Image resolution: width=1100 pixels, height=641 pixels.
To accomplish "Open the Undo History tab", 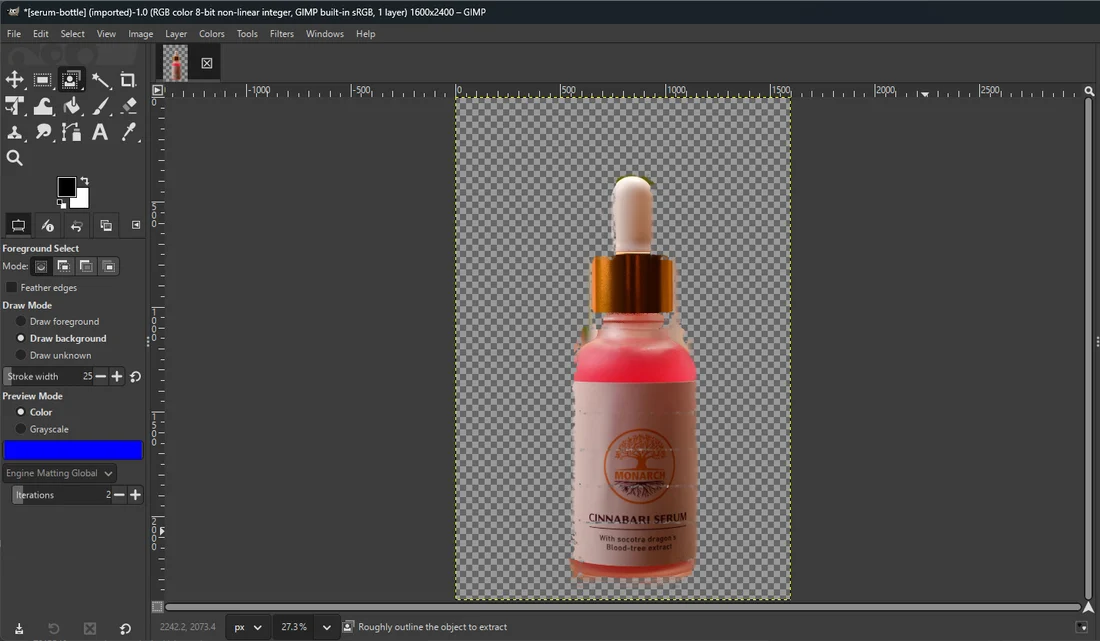I will pos(76,225).
